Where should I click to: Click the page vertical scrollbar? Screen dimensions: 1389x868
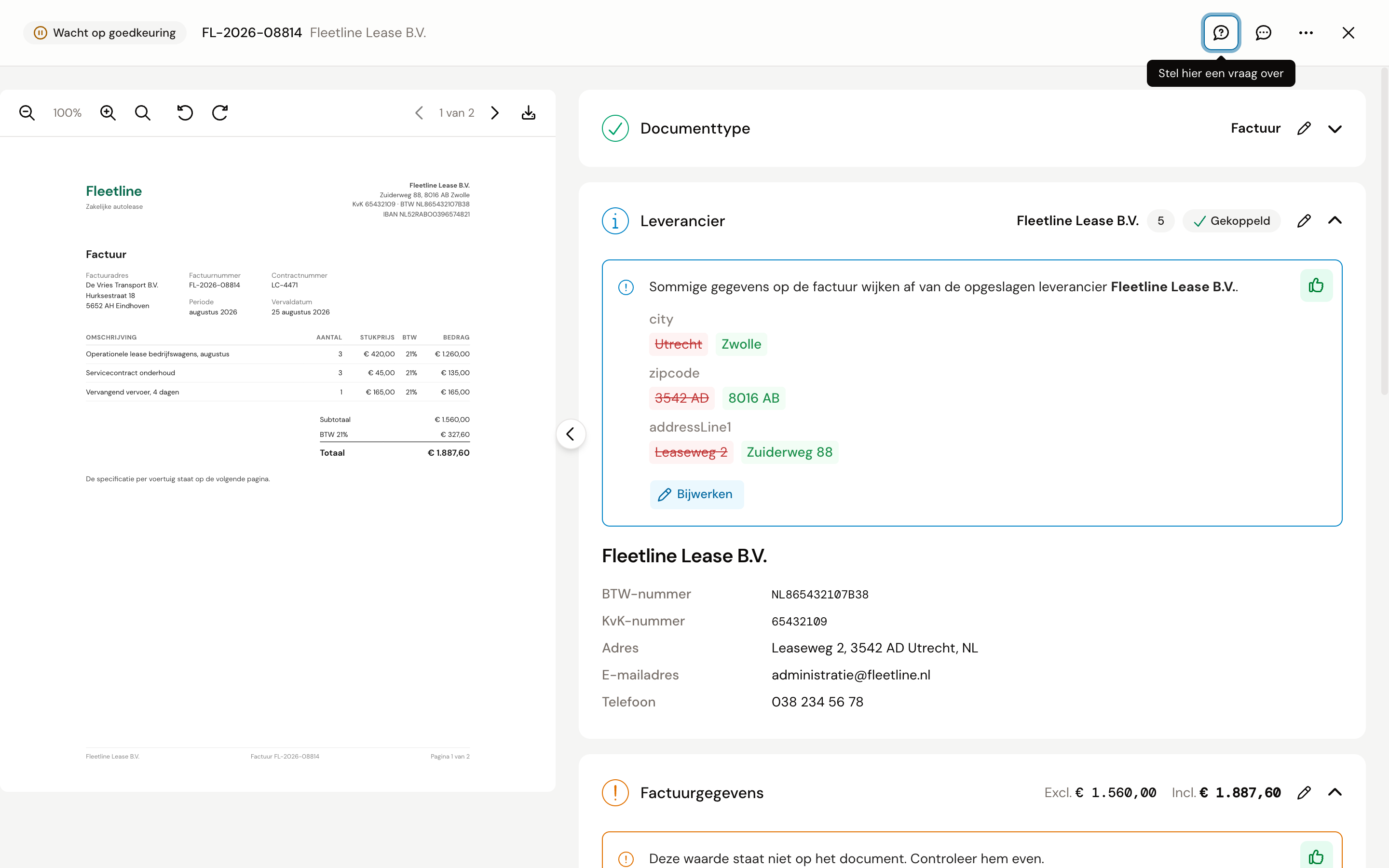click(1384, 232)
